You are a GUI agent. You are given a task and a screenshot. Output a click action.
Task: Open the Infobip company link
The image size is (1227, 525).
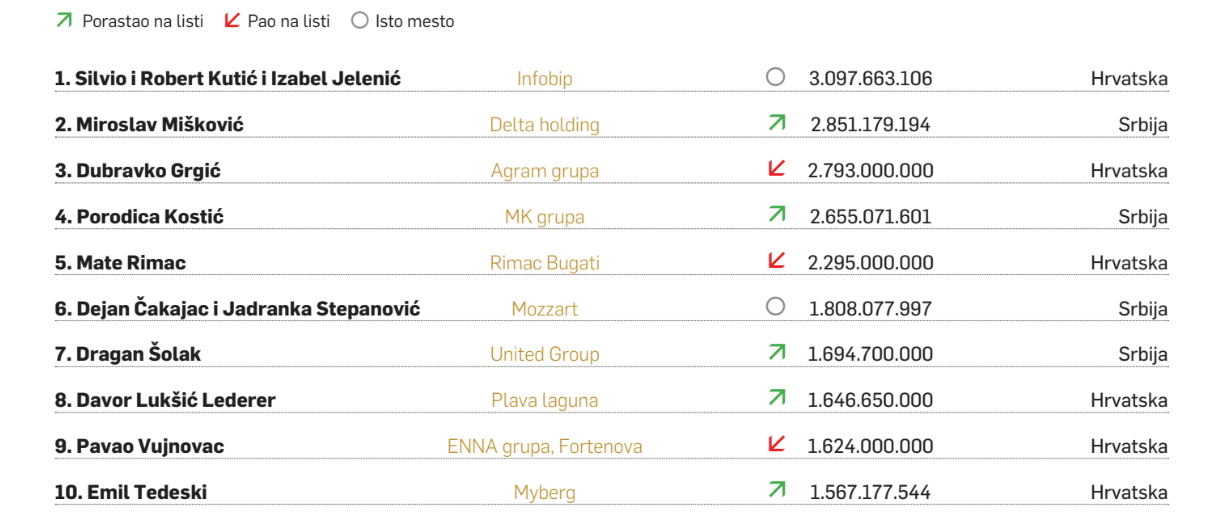click(544, 78)
